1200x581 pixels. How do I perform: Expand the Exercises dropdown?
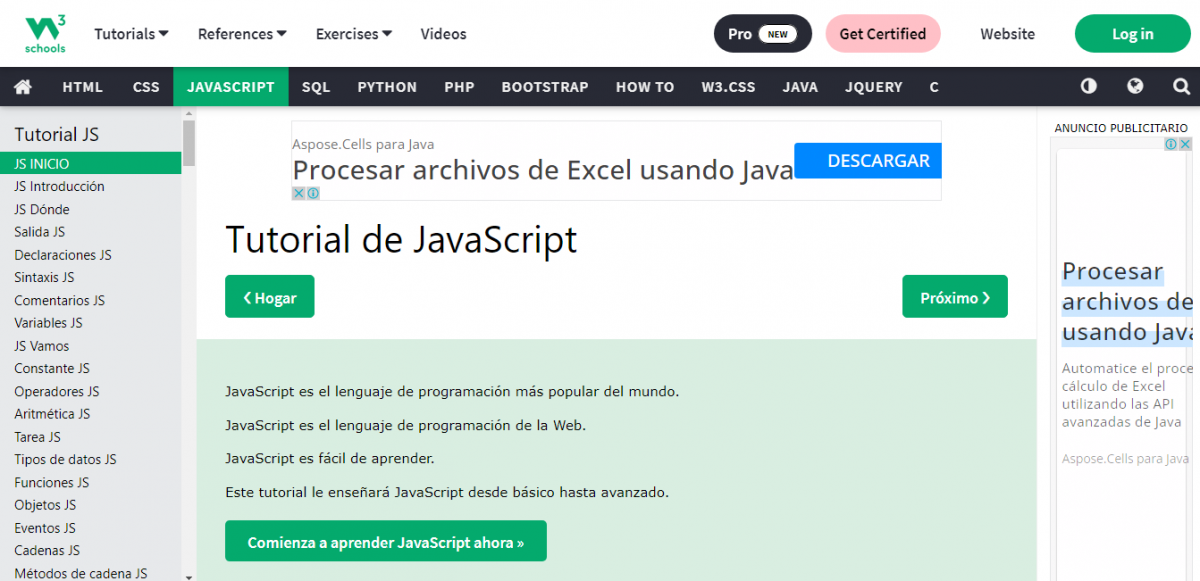[x=353, y=34]
